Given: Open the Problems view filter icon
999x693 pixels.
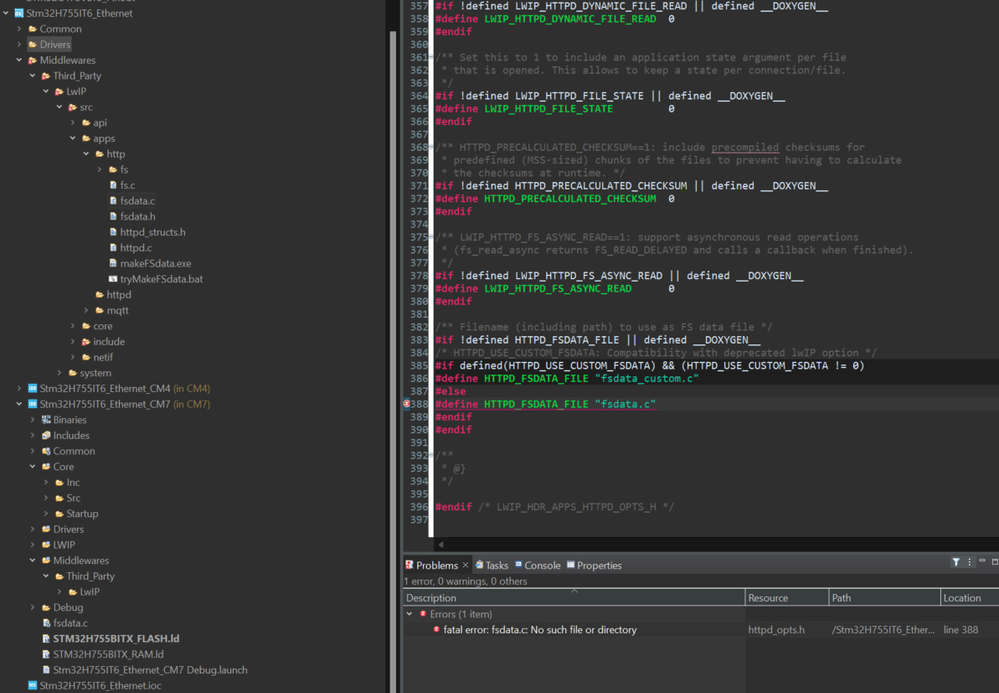Looking at the screenshot, I should coord(956,563).
